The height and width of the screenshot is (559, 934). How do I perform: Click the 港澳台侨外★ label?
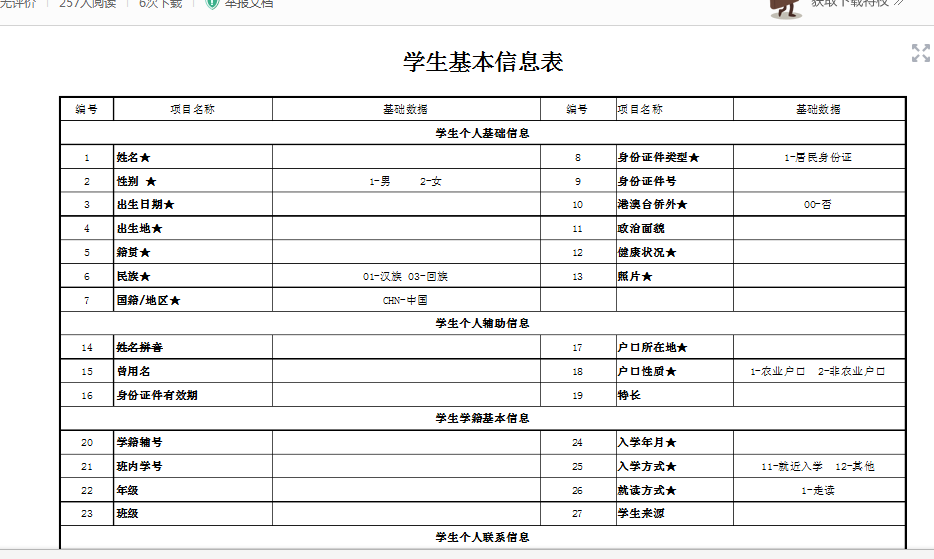click(x=652, y=204)
